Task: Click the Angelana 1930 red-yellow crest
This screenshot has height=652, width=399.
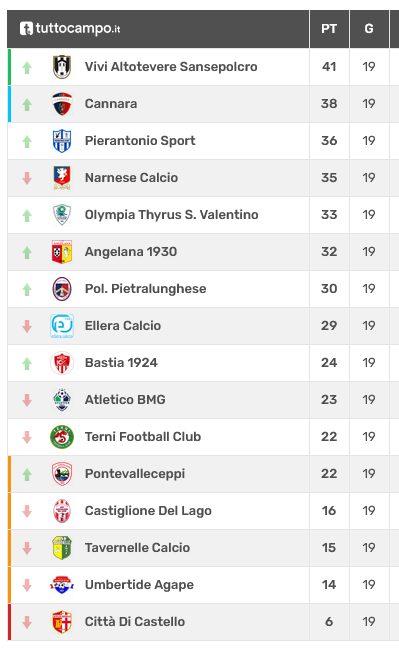Action: [x=62, y=252]
